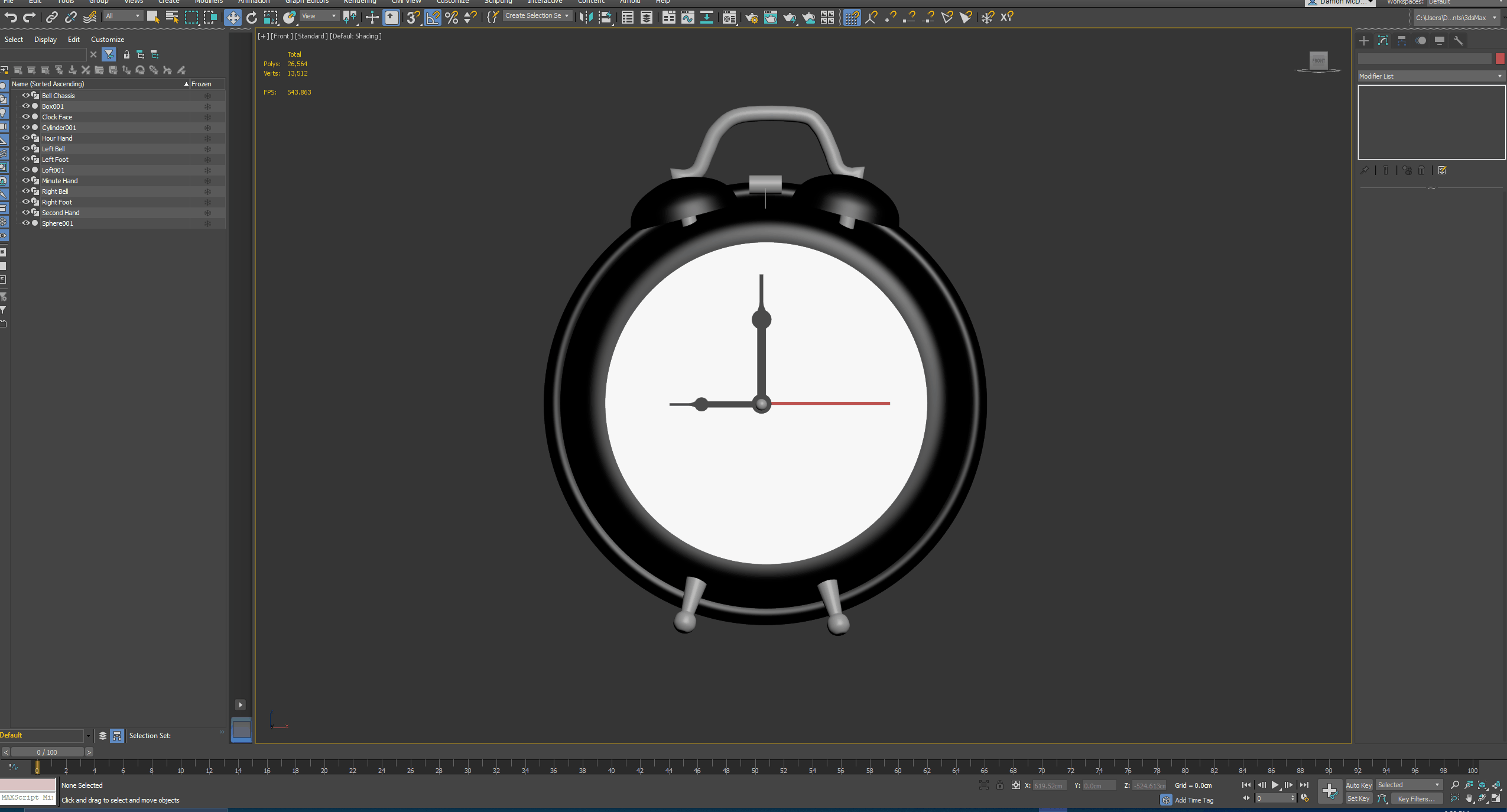Enable Auto Key animation mode
The width and height of the screenshot is (1507, 812).
[1358, 784]
